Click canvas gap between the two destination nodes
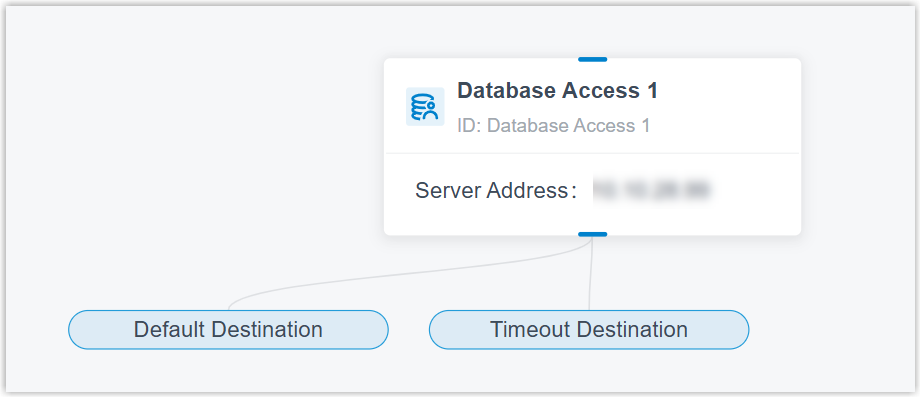Screen dimensions: 921x398 [x=409, y=330]
